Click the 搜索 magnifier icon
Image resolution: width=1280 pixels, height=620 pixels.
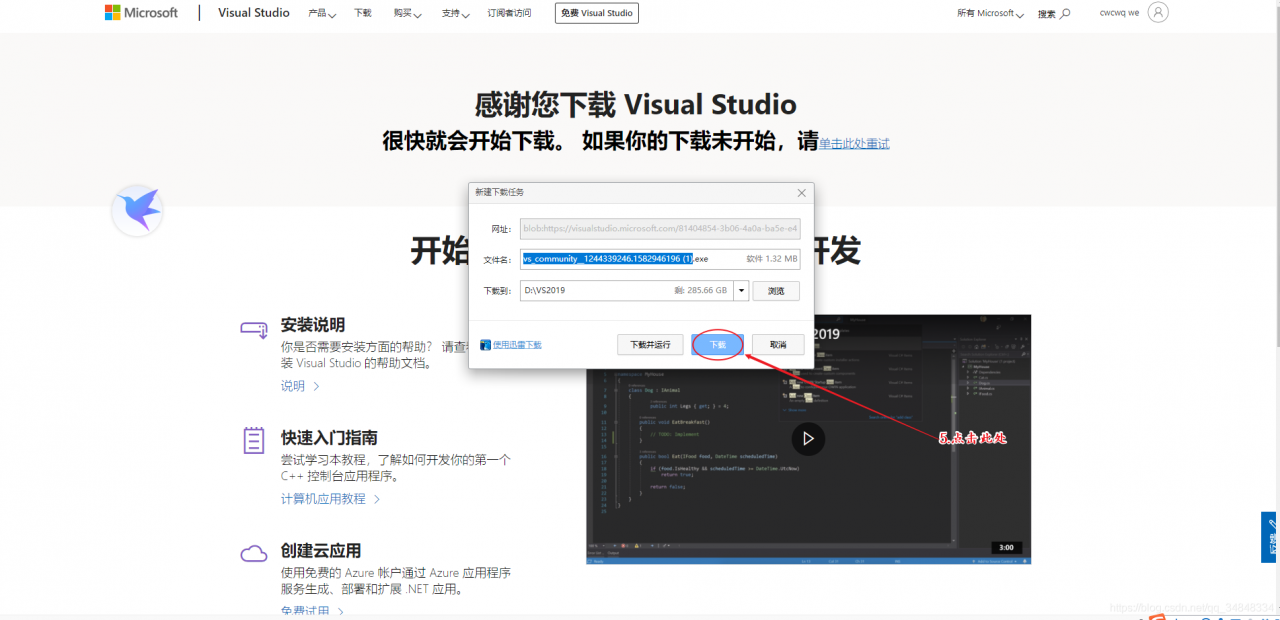click(1064, 13)
